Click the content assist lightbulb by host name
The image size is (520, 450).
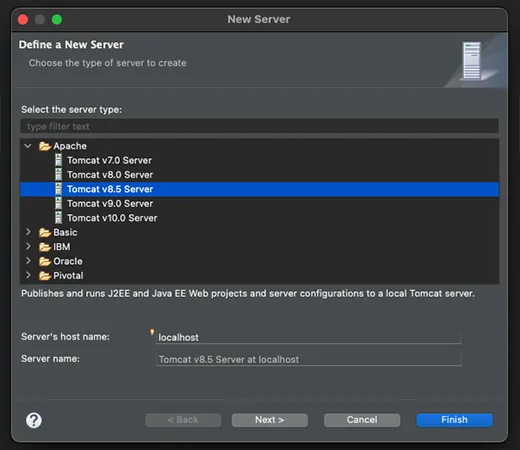tap(152, 332)
